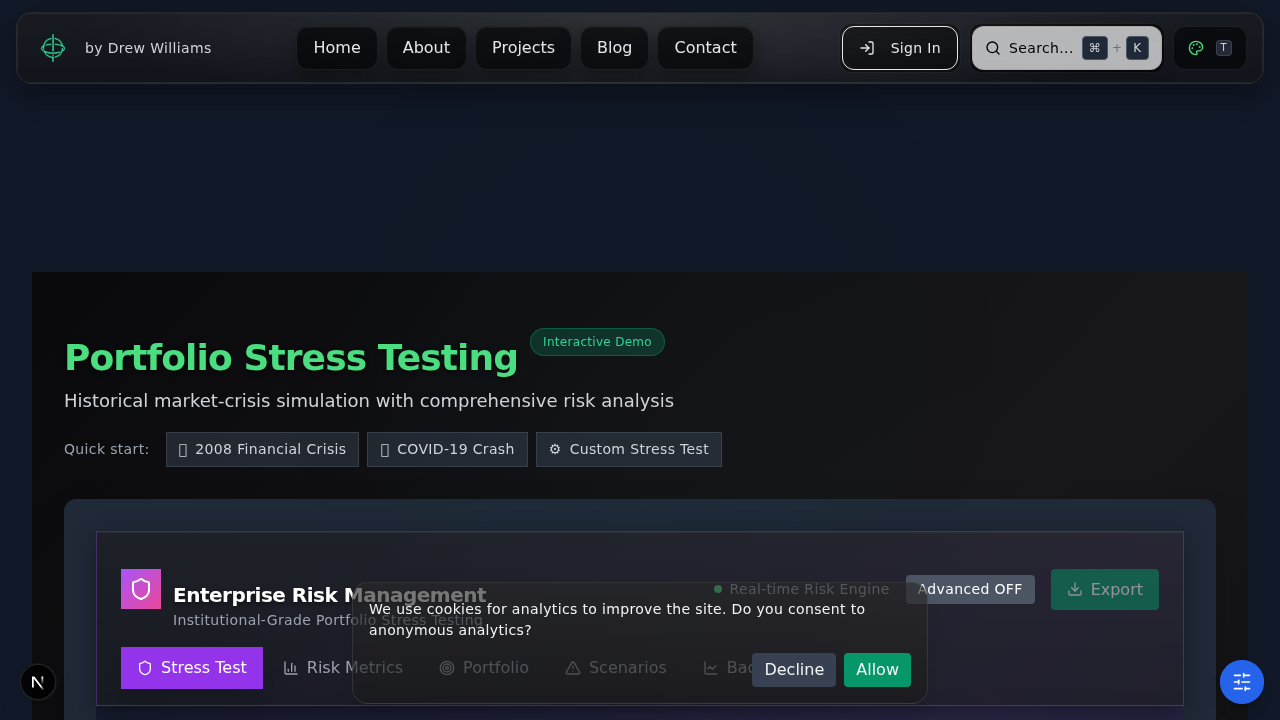Click the Sign In button
This screenshot has width=1280, height=720.
click(899, 47)
